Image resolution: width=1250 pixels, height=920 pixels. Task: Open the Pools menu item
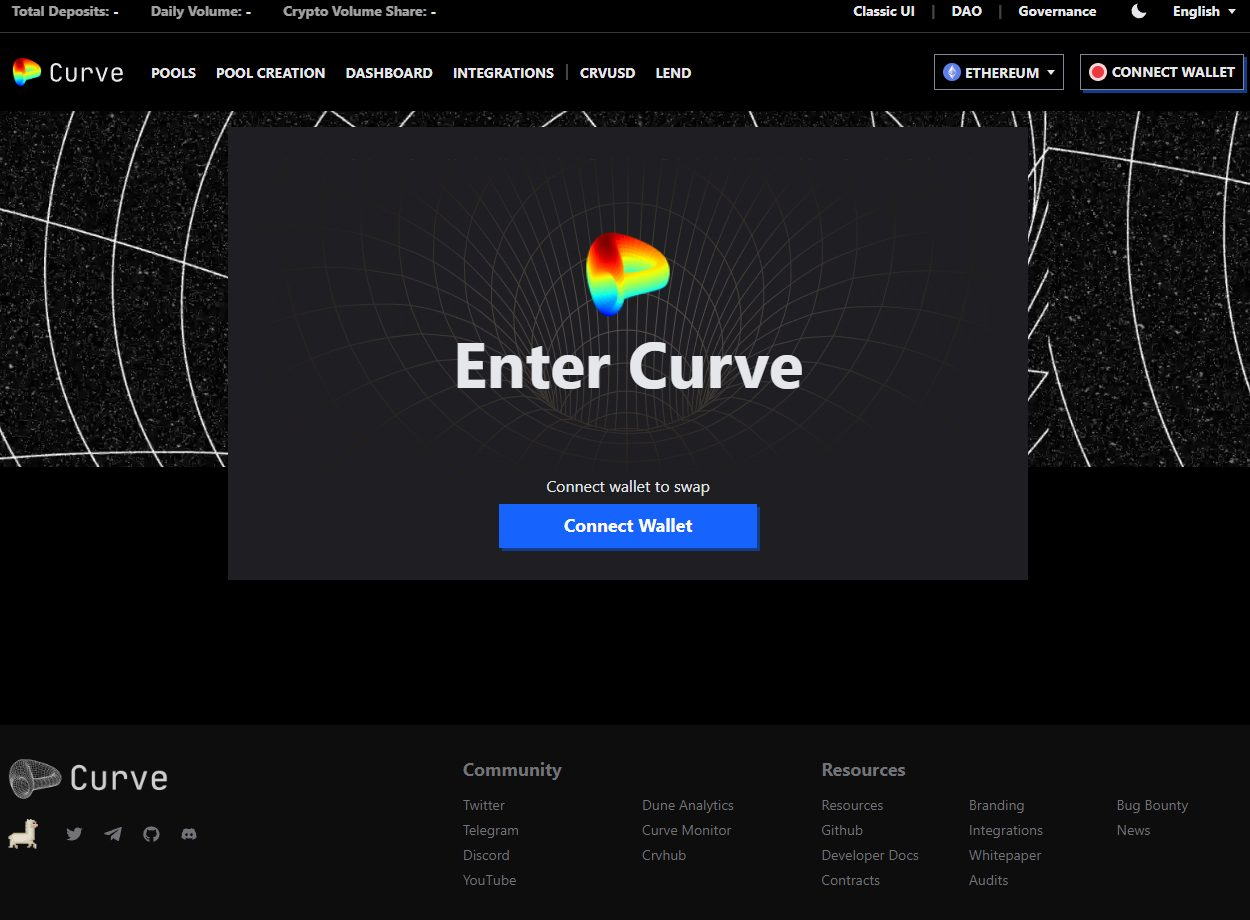(x=173, y=73)
